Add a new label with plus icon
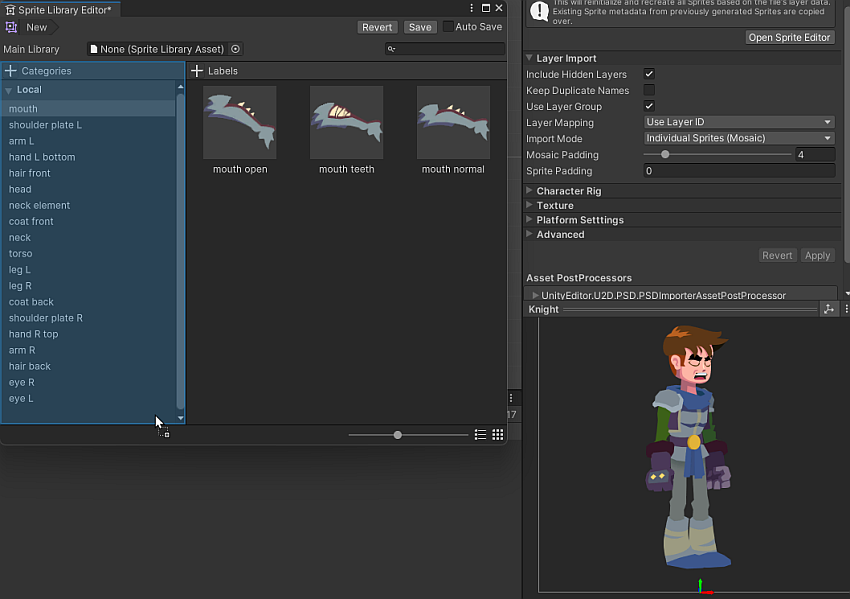Screen dimensions: 850x599 point(197,71)
